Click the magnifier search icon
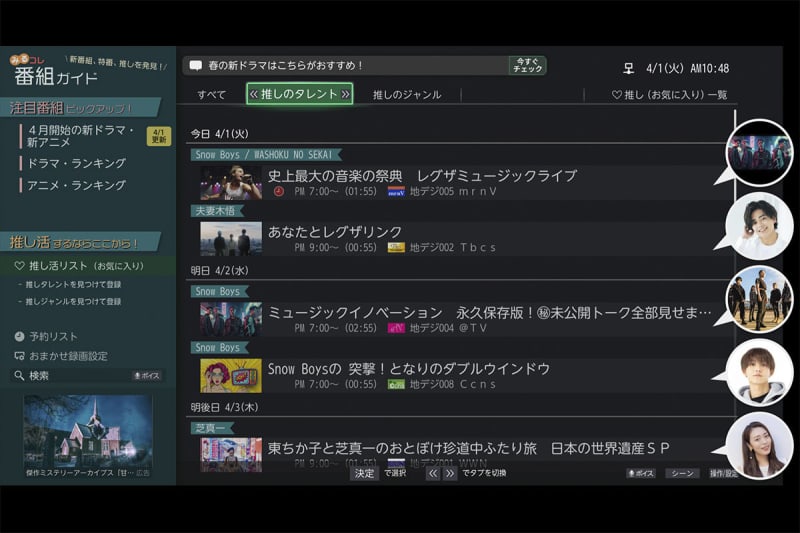The image size is (800, 533). click(x=19, y=376)
